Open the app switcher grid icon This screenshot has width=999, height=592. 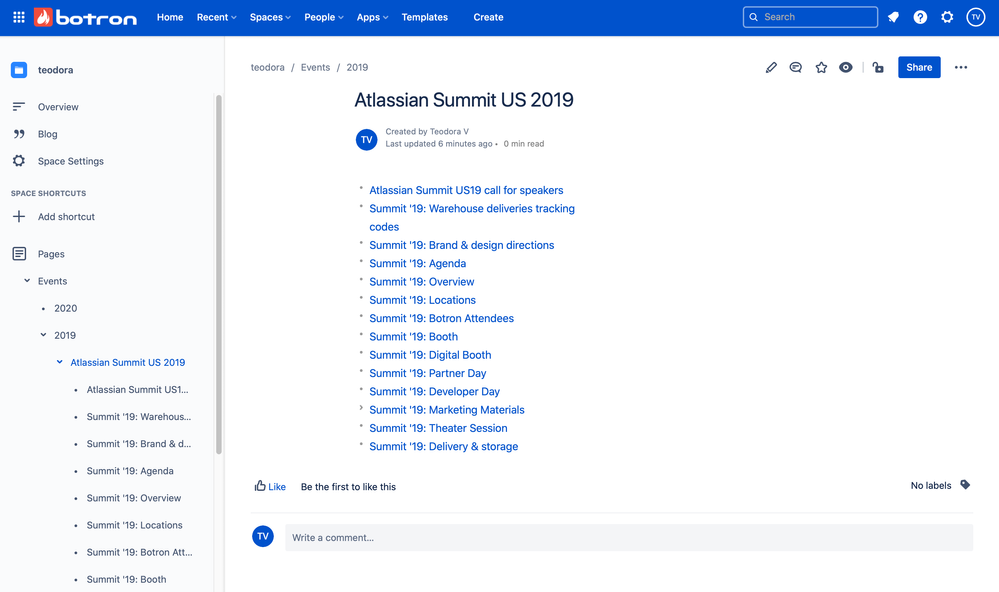[x=19, y=17]
